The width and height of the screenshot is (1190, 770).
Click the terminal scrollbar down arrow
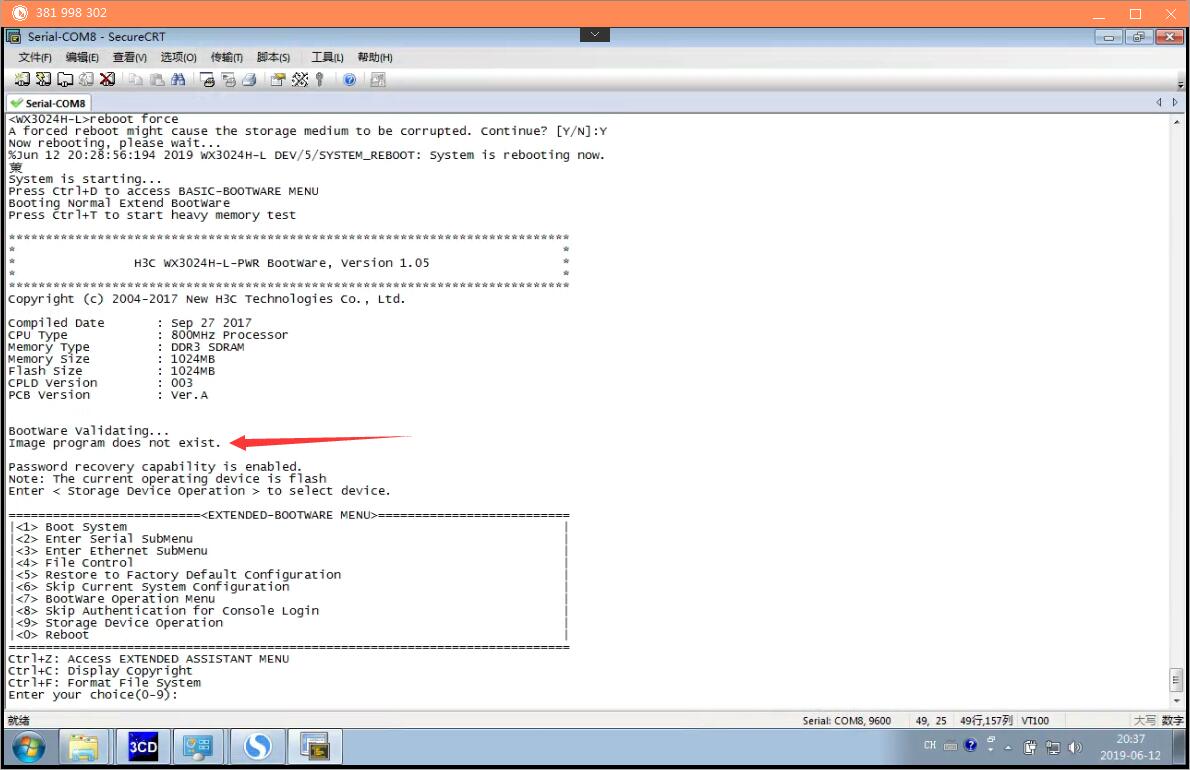coord(1176,700)
